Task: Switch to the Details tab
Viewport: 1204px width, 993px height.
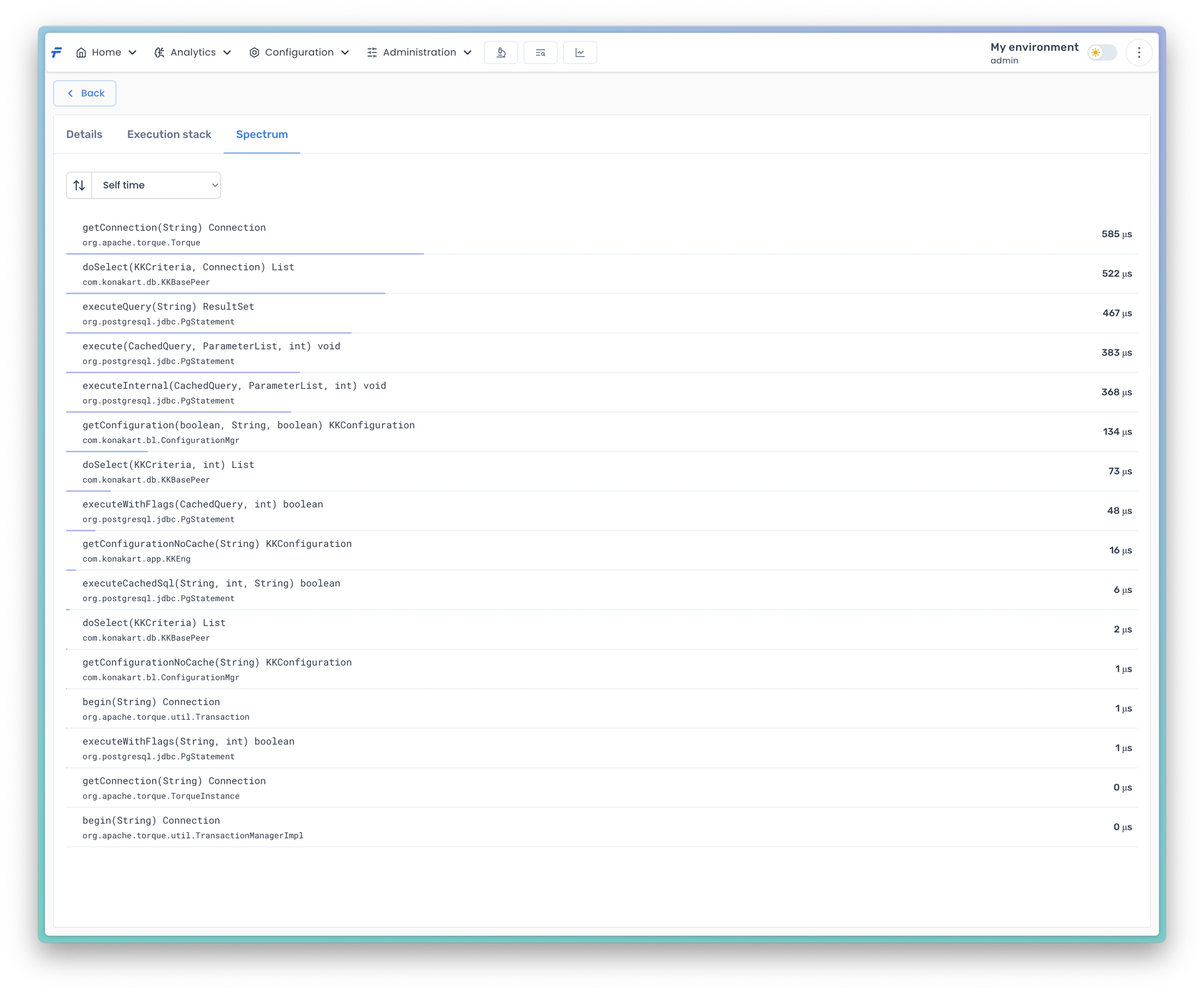Action: tap(84, 134)
